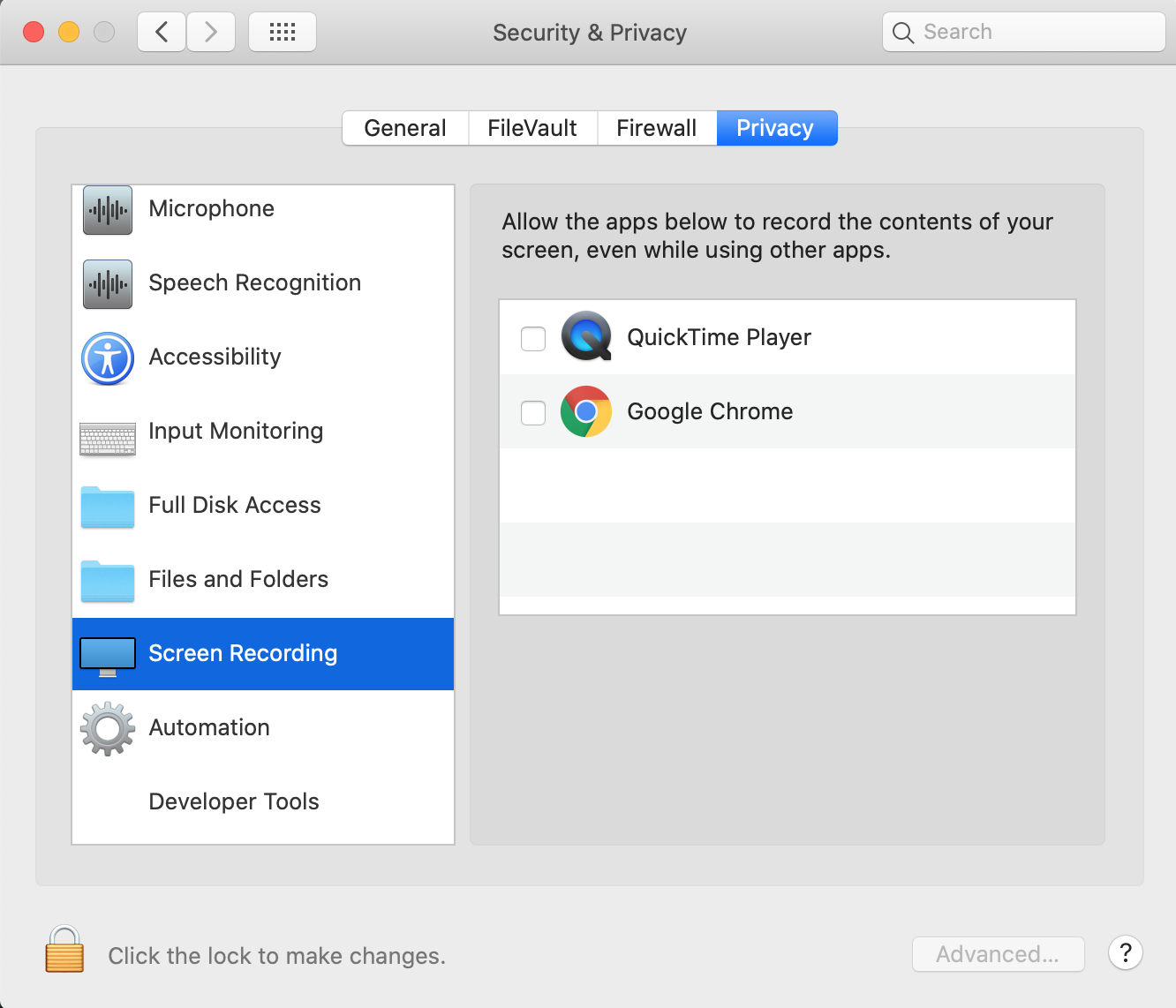The image size is (1176, 1008).
Task: Click inside the Search field
Action: tap(1022, 32)
